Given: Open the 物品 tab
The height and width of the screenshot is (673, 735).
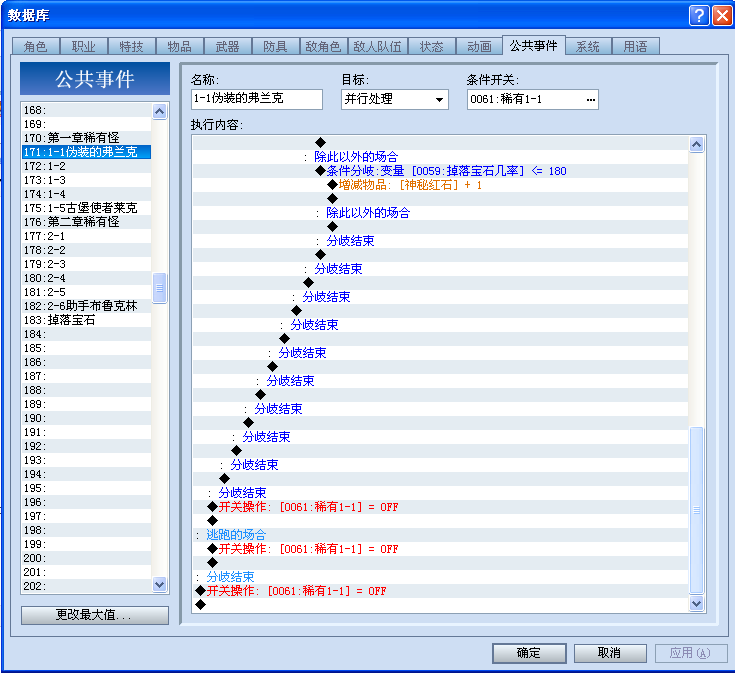Looking at the screenshot, I should coord(180,46).
